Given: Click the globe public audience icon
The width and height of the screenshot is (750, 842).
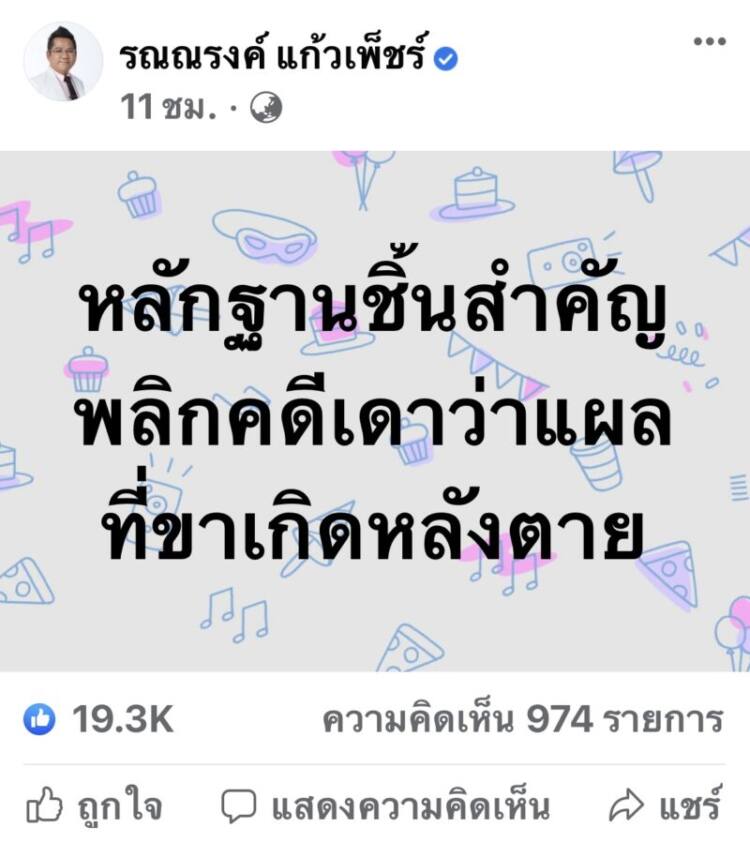Looking at the screenshot, I should click(x=266, y=107).
